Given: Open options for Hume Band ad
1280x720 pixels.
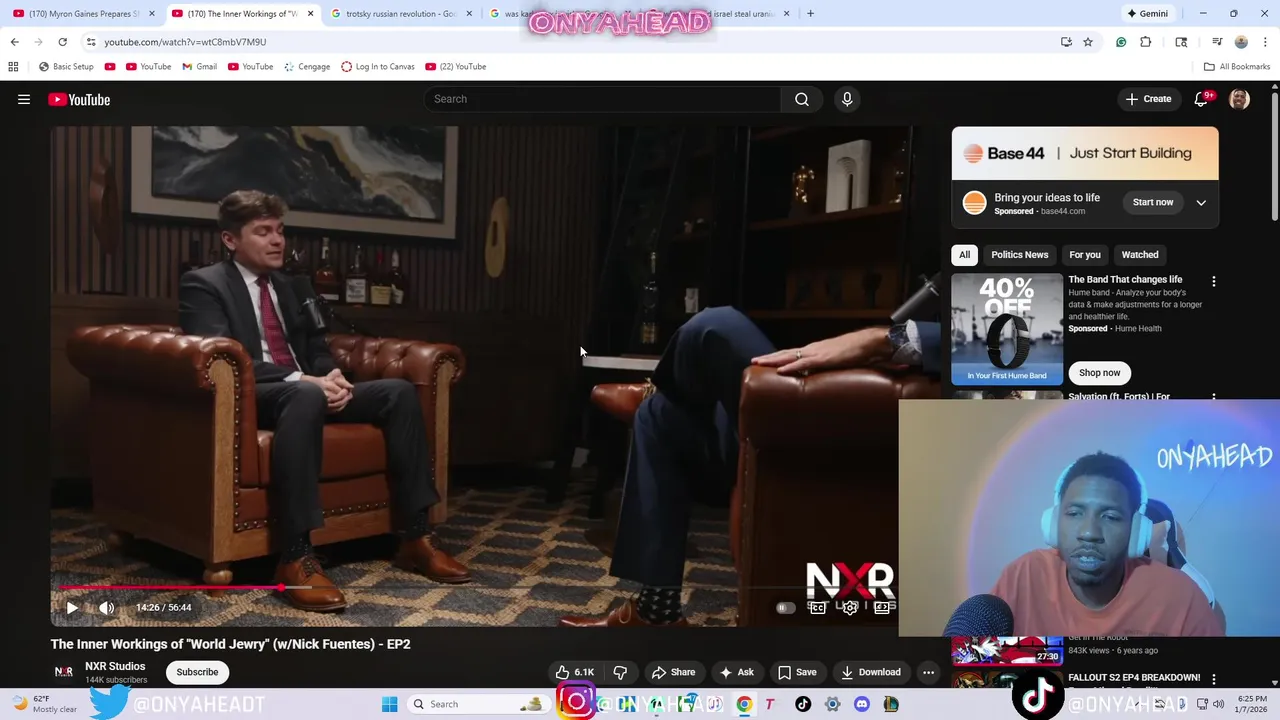Looking at the screenshot, I should pos(1213,282).
